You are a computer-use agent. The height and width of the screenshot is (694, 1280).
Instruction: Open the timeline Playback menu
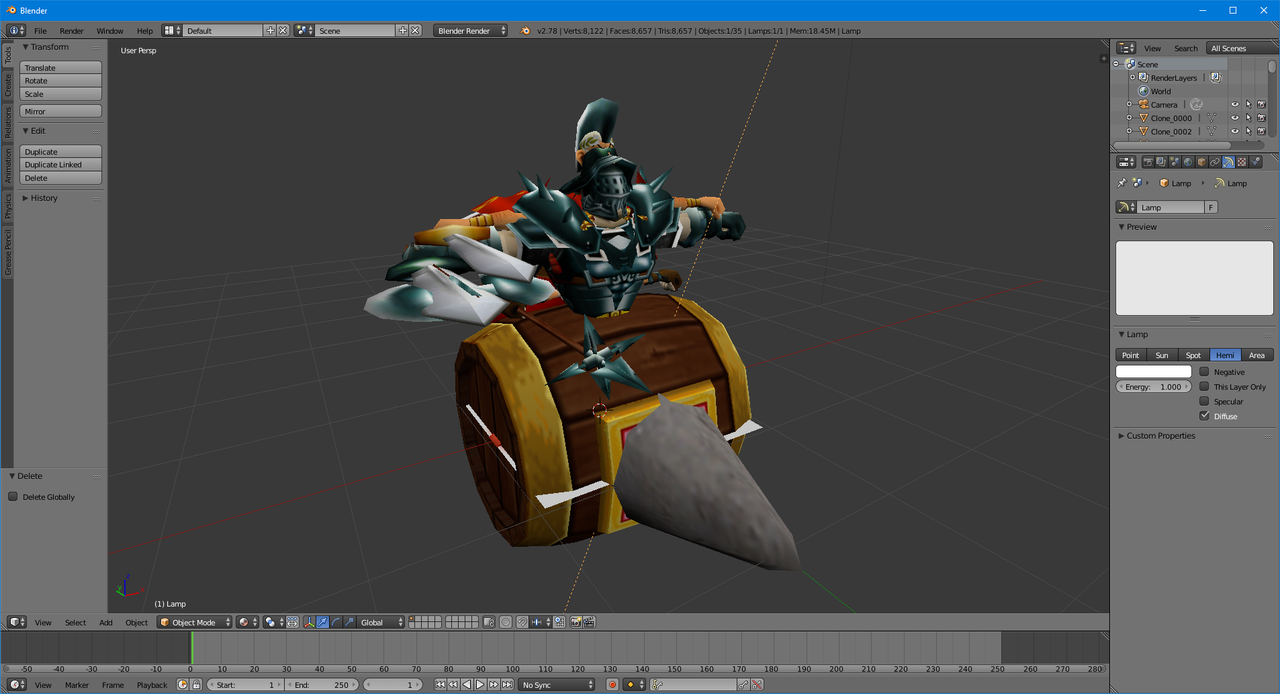pyautogui.click(x=152, y=685)
